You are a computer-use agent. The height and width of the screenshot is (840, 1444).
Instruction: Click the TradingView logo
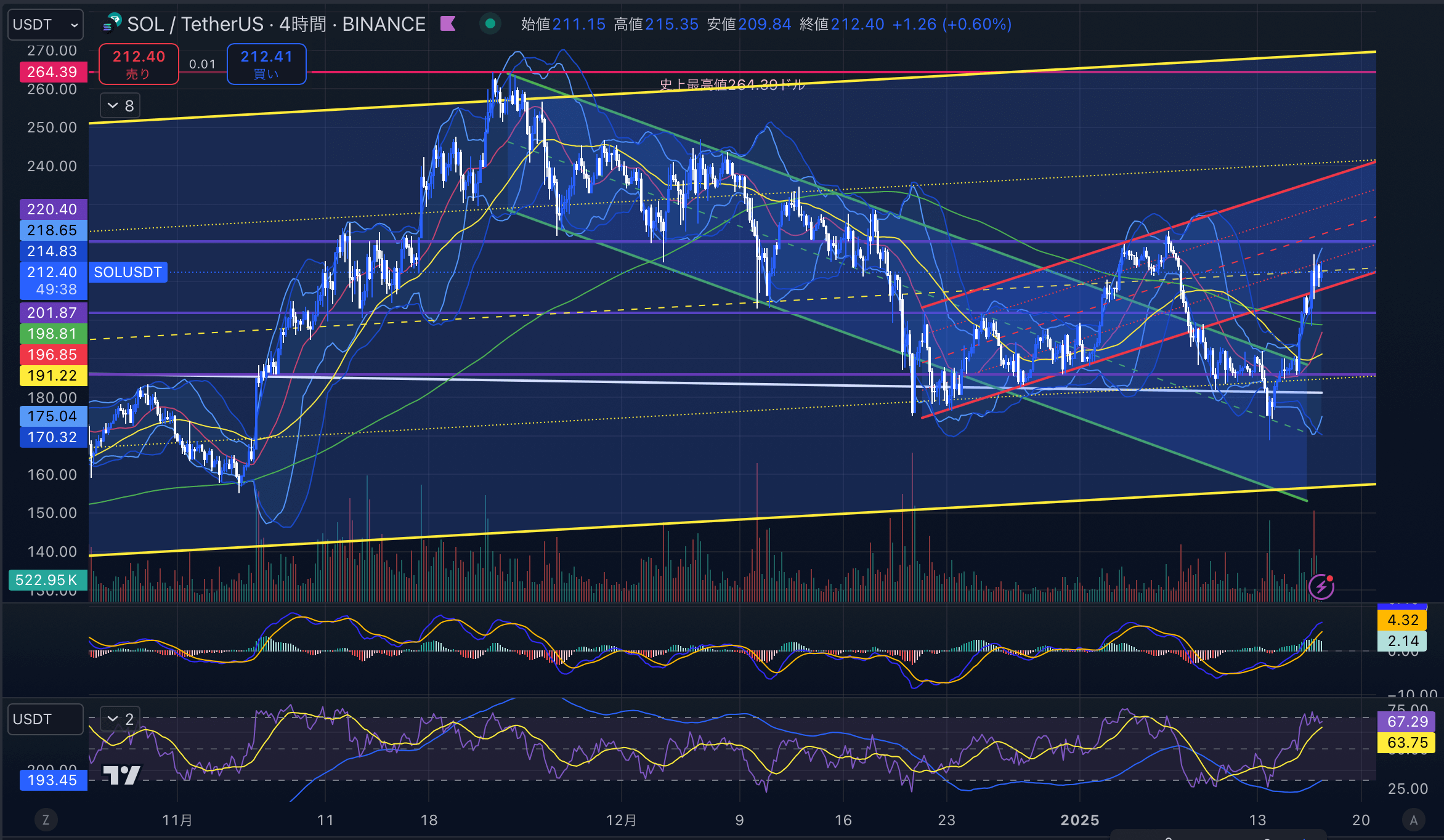pyautogui.click(x=121, y=775)
